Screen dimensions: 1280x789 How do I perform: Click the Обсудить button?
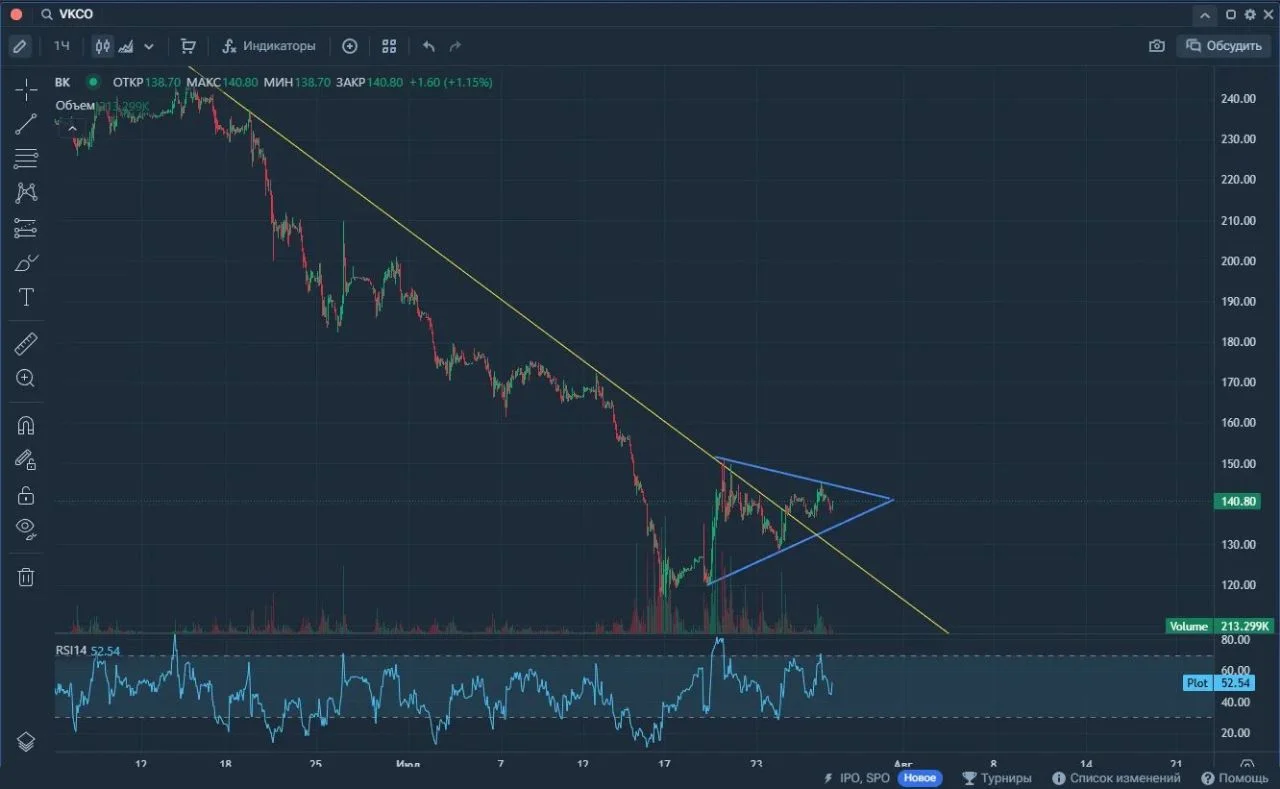1224,46
